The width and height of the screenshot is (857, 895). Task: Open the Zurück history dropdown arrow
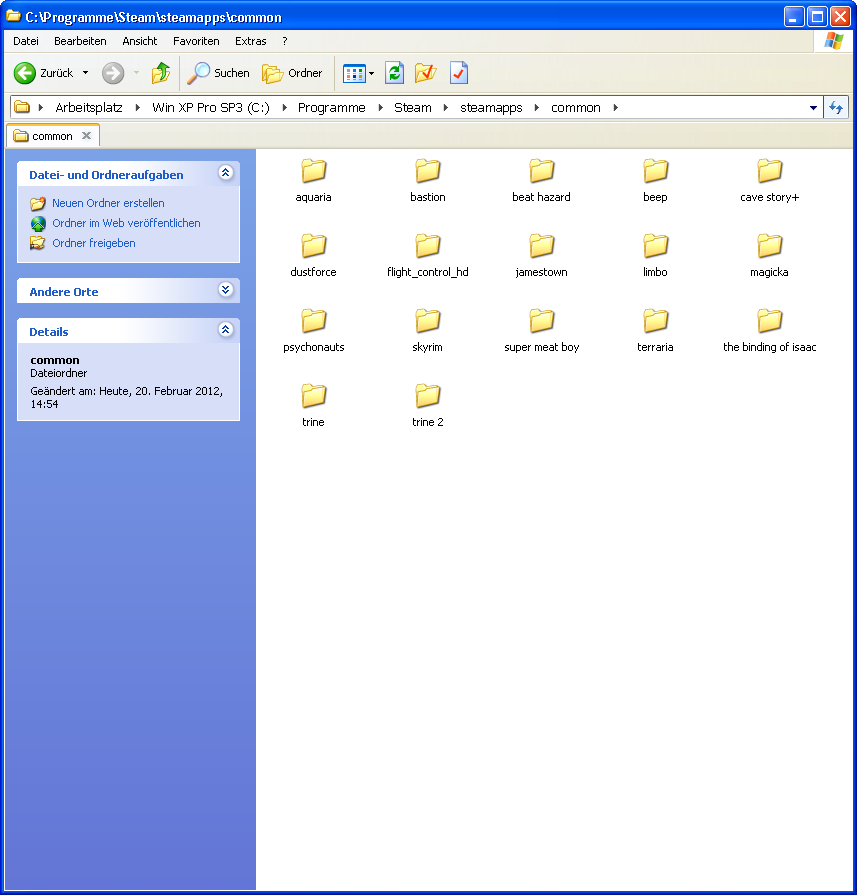coord(85,73)
